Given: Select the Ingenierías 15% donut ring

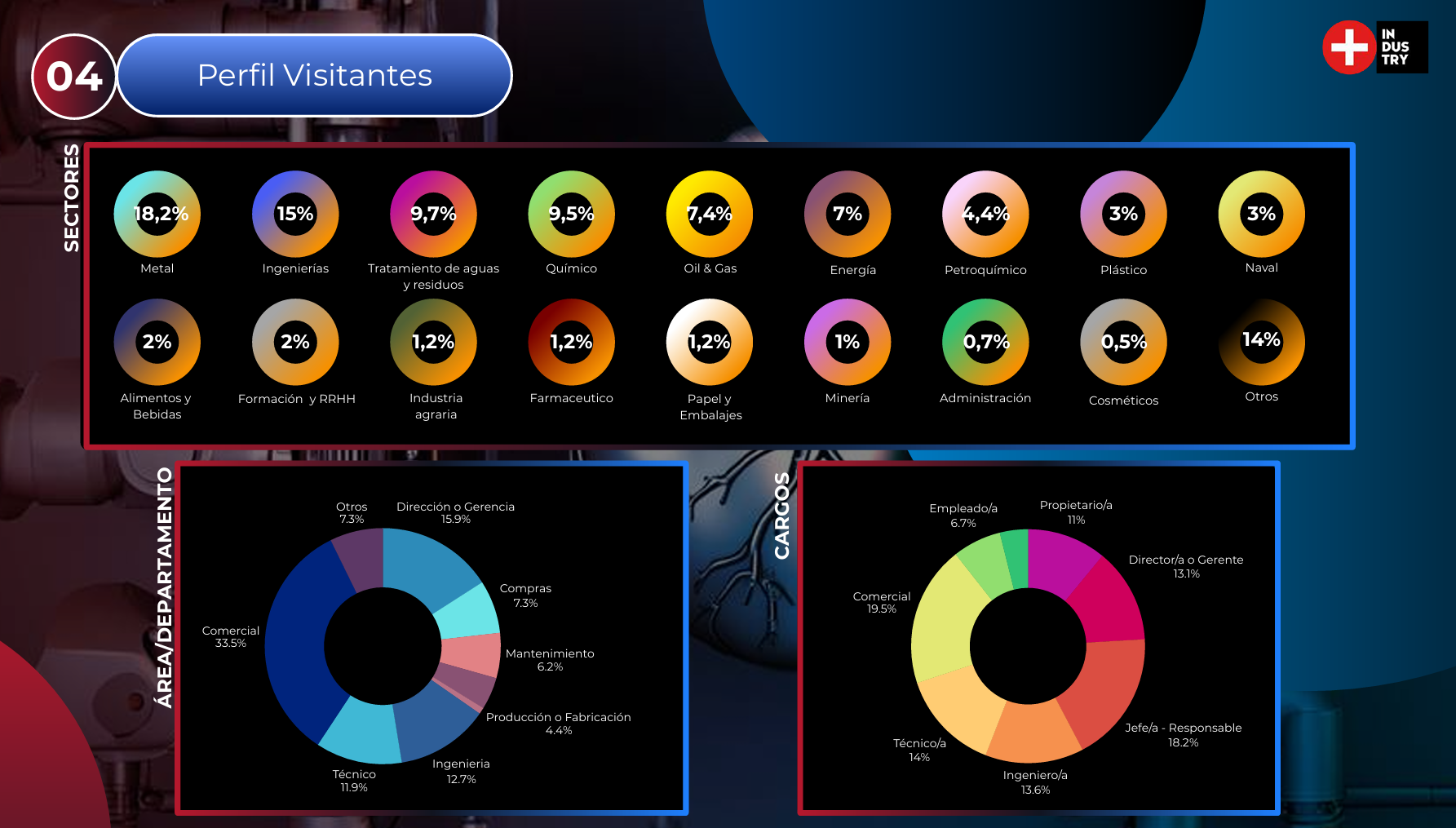Looking at the screenshot, I should [x=295, y=214].
